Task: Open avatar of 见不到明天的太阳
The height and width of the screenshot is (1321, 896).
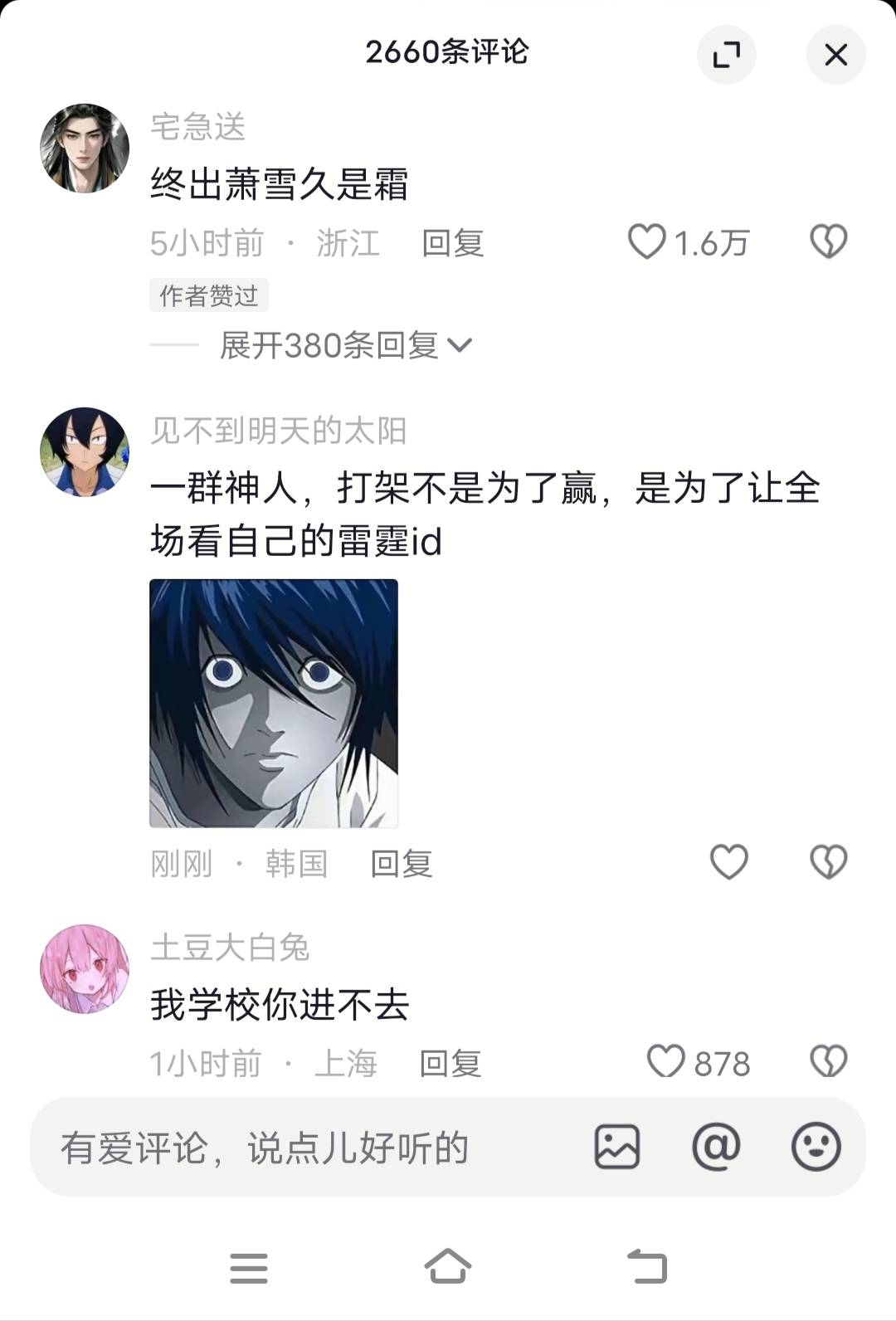Action: pos(85,451)
